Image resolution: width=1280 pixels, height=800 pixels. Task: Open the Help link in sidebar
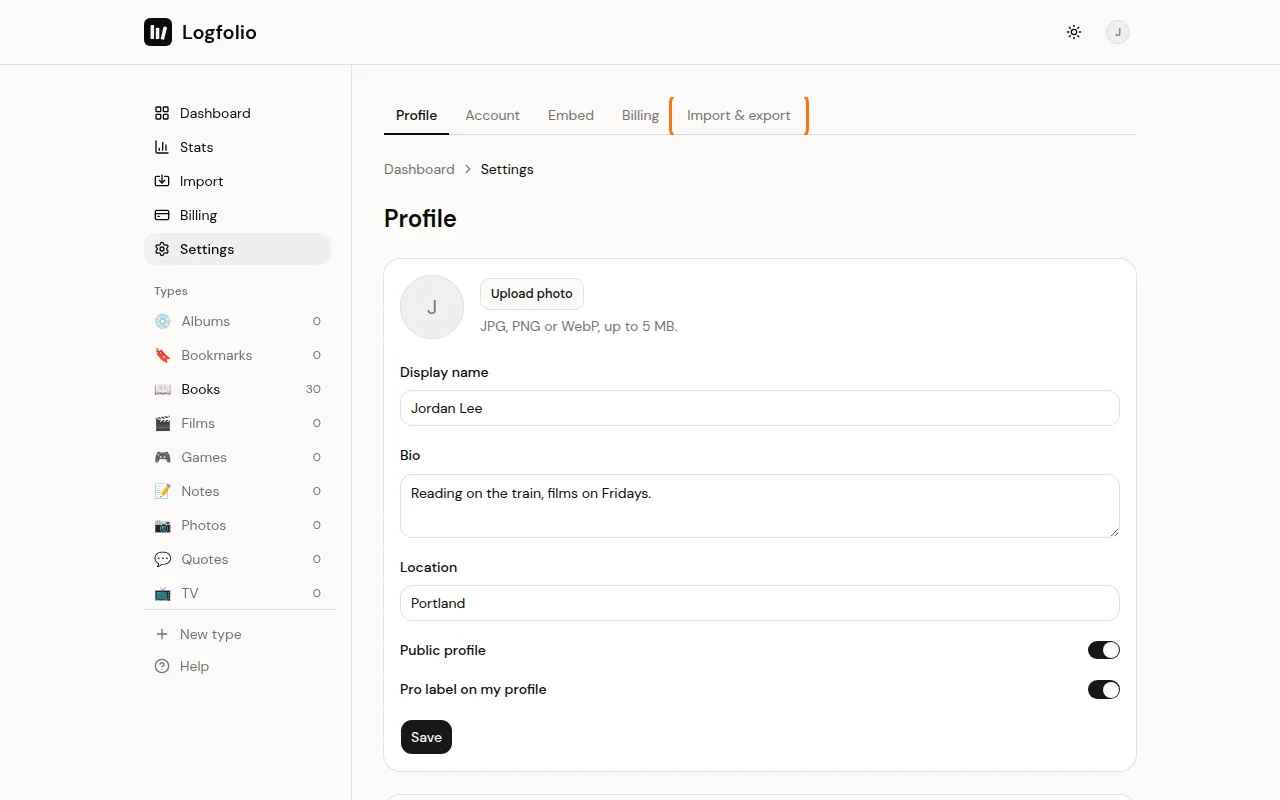pyautogui.click(x=194, y=666)
